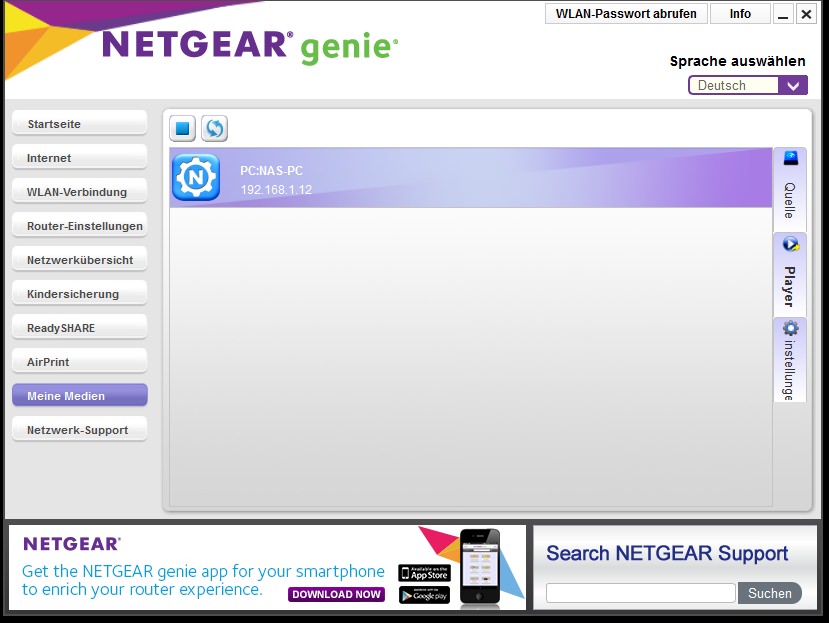Click the Google Play download badge
Image resolution: width=829 pixels, height=623 pixels.
(424, 595)
